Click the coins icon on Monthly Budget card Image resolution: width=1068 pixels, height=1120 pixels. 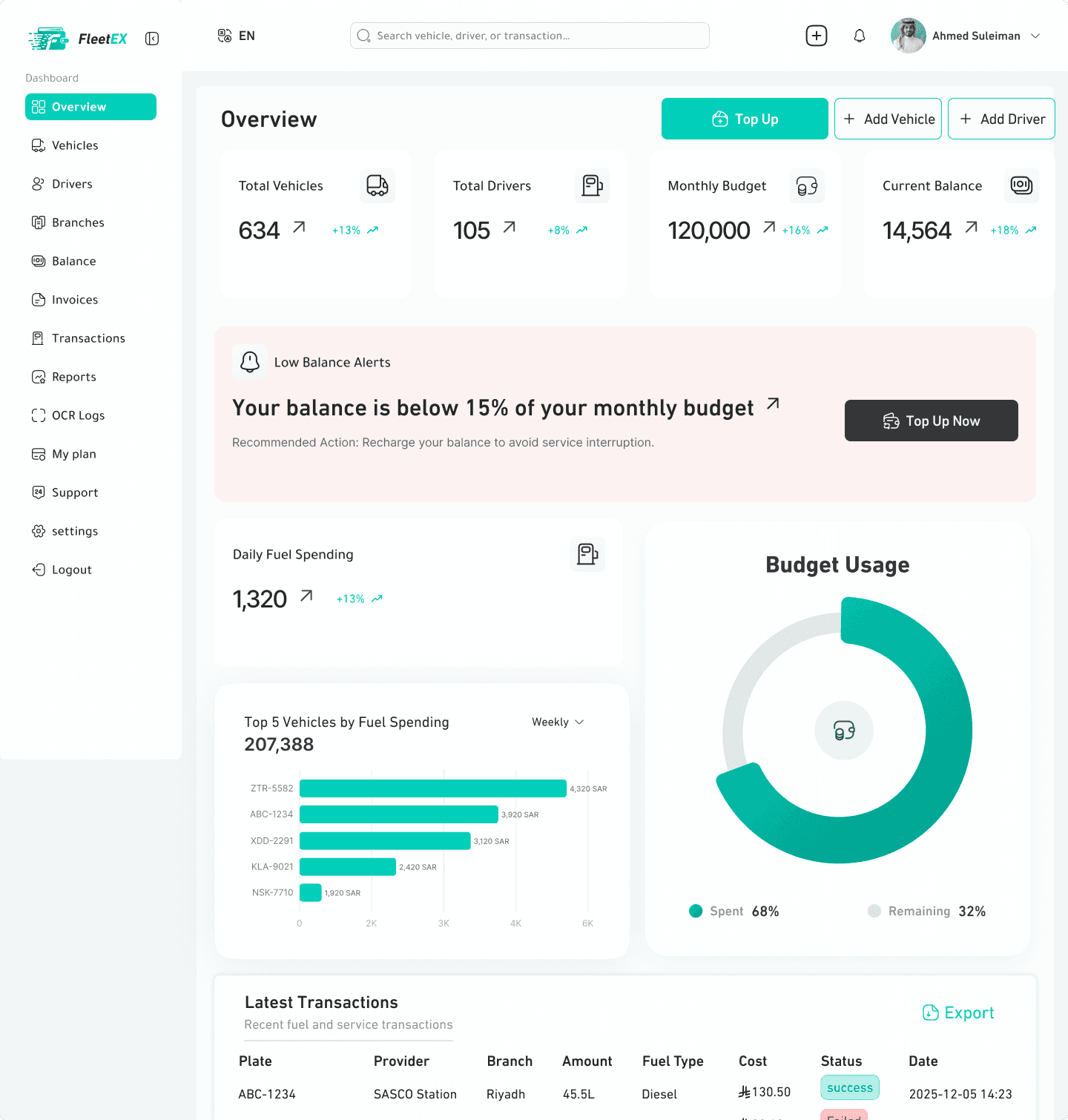(807, 185)
